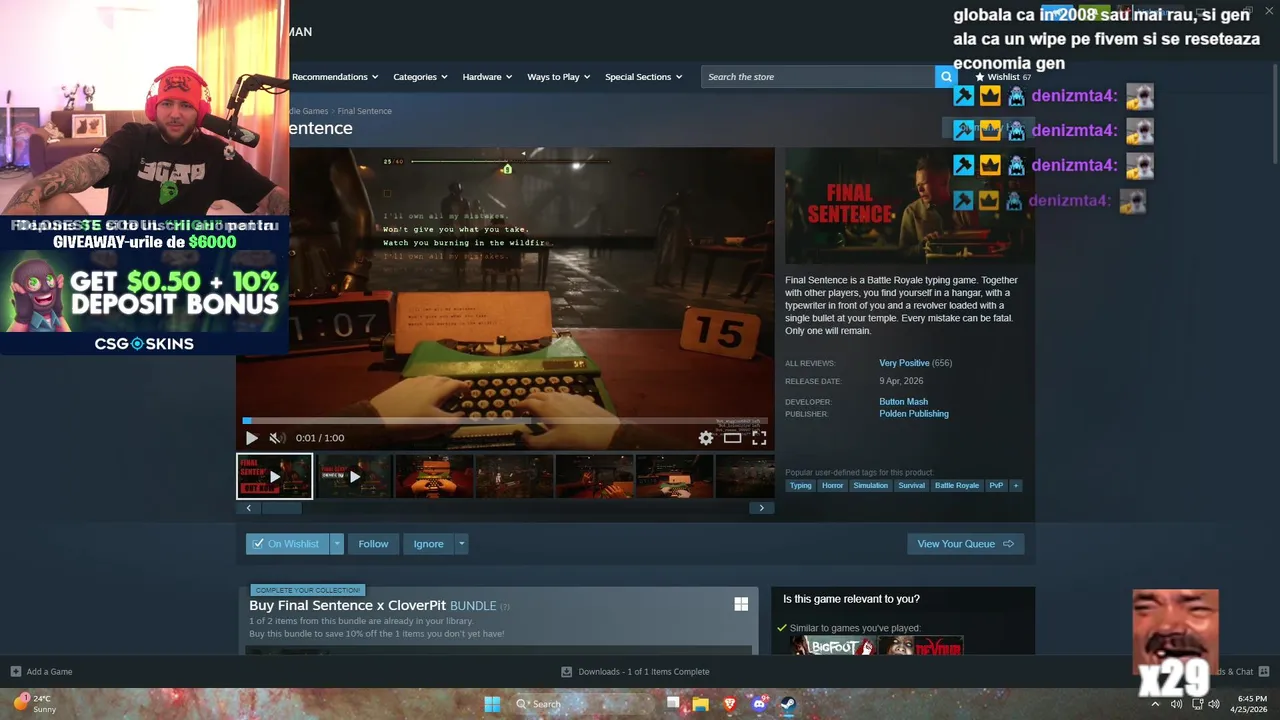1280x720 pixels.
Task: Open the system tray volume speaker icon
Action: 1214,704
